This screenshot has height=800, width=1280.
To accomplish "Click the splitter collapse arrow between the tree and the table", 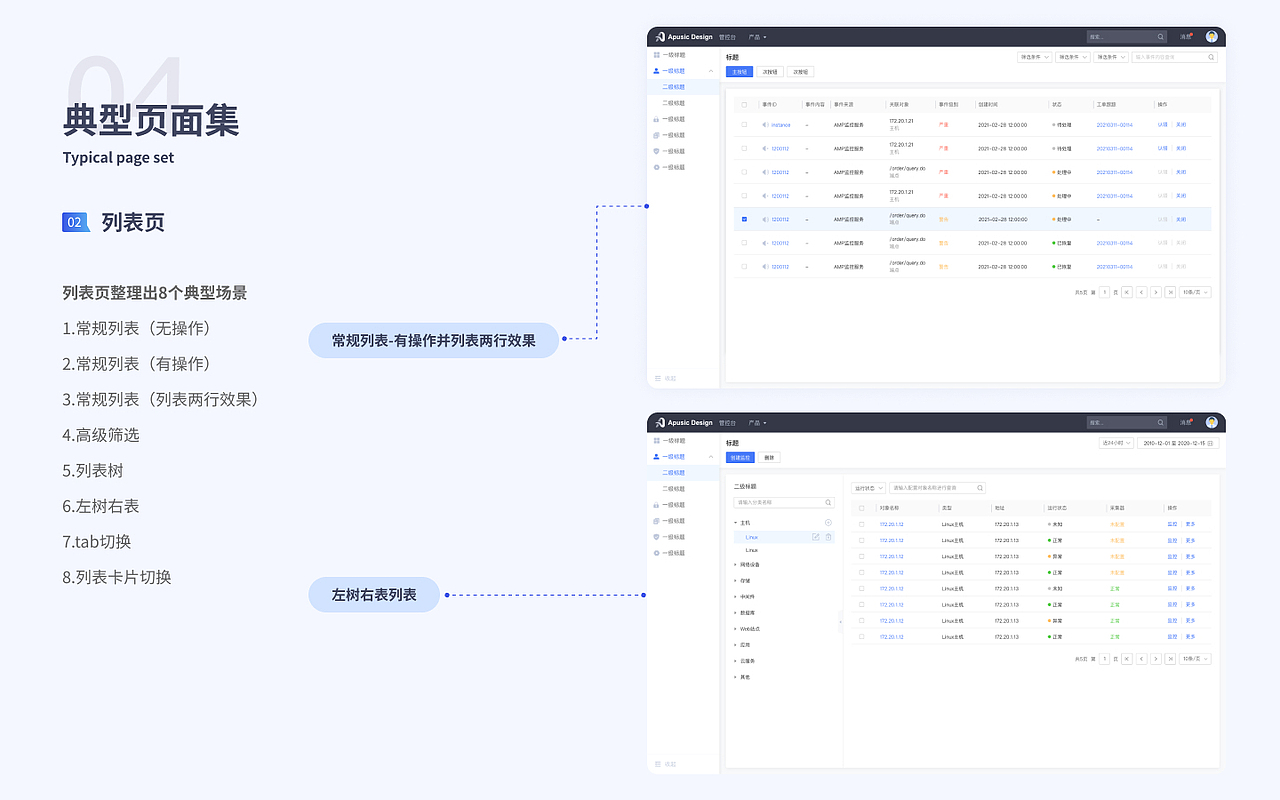I will 841,622.
